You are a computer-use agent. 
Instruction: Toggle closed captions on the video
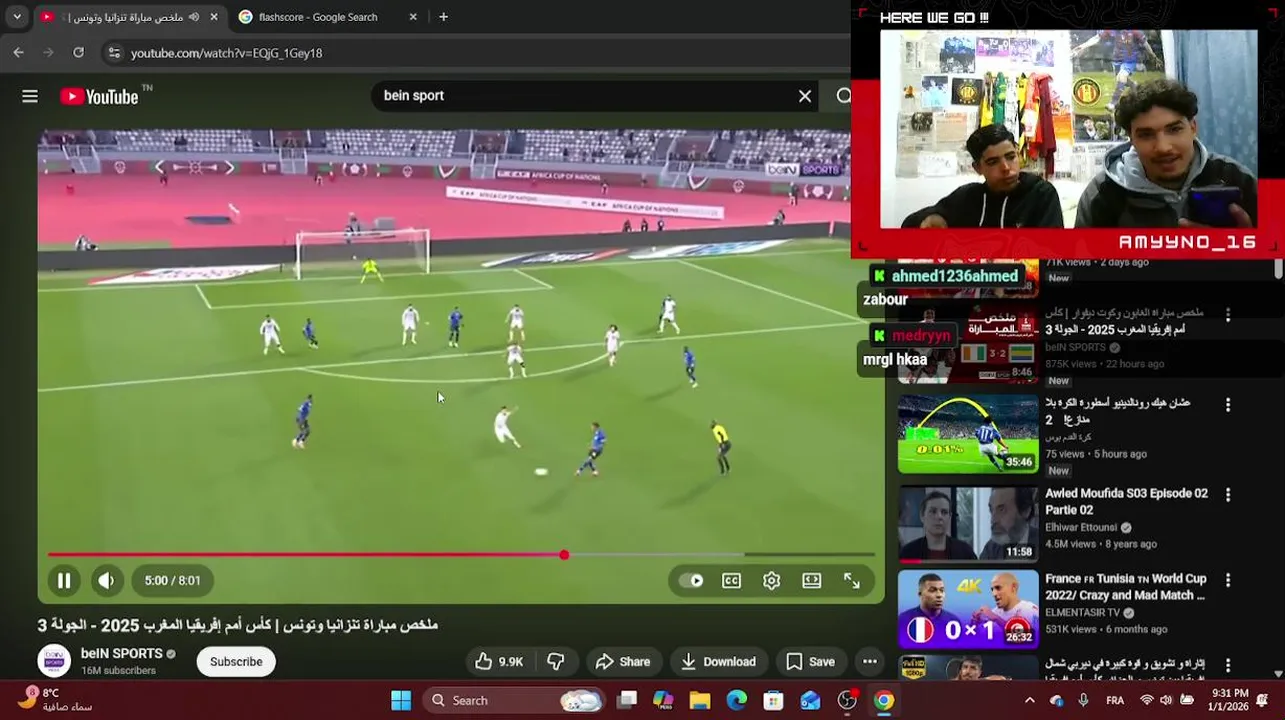[x=732, y=580]
